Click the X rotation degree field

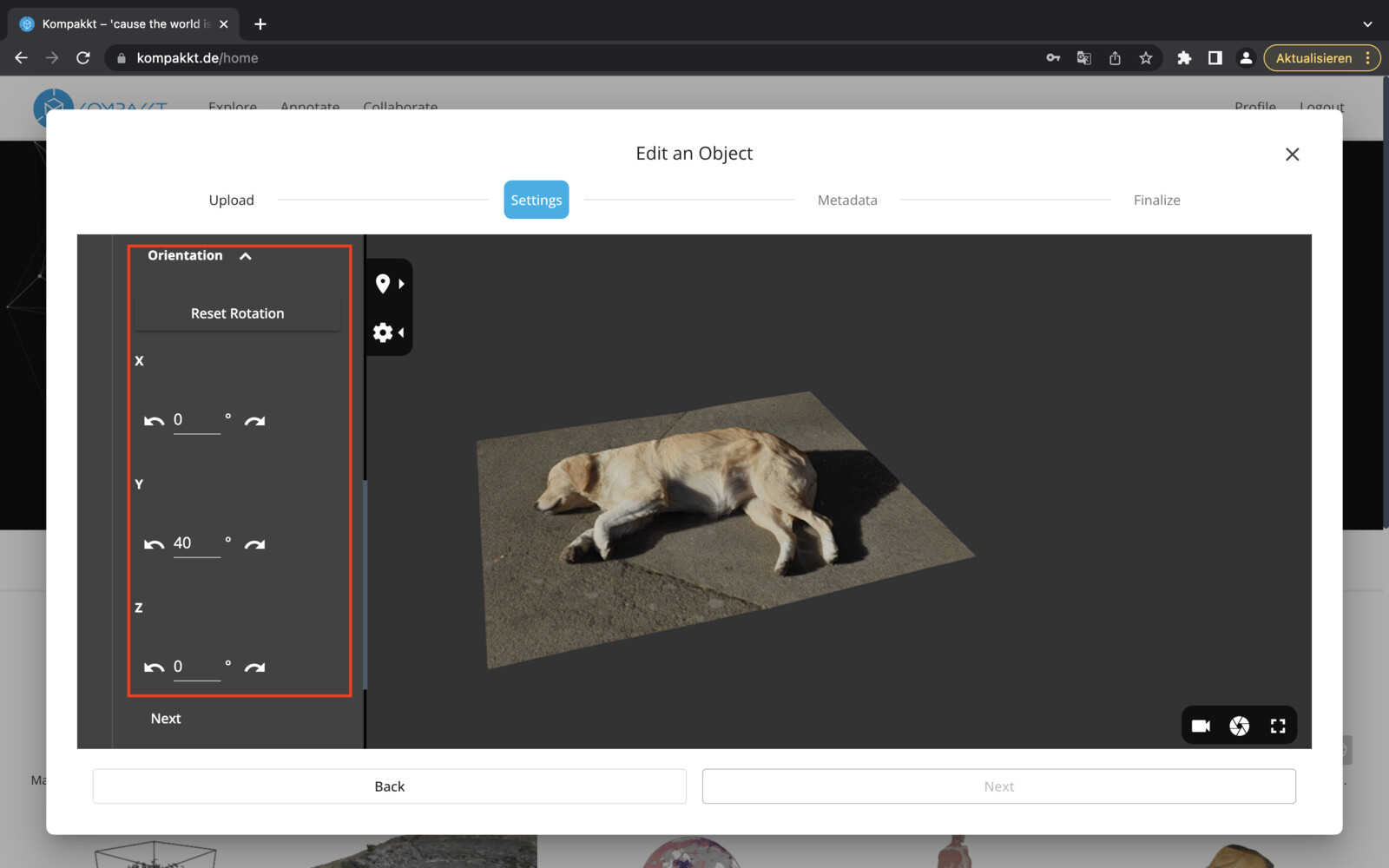(197, 420)
